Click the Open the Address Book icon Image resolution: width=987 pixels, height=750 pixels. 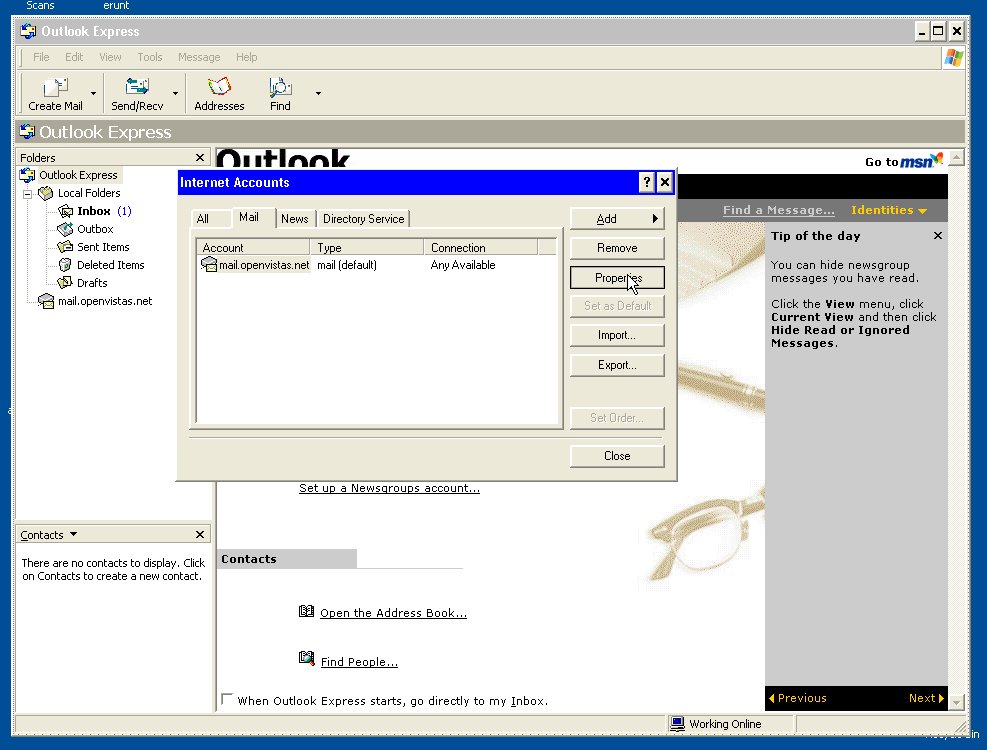click(307, 611)
